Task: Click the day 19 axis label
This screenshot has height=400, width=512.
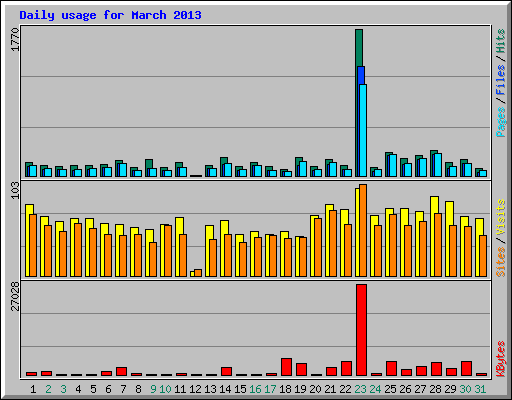Action: (300, 389)
